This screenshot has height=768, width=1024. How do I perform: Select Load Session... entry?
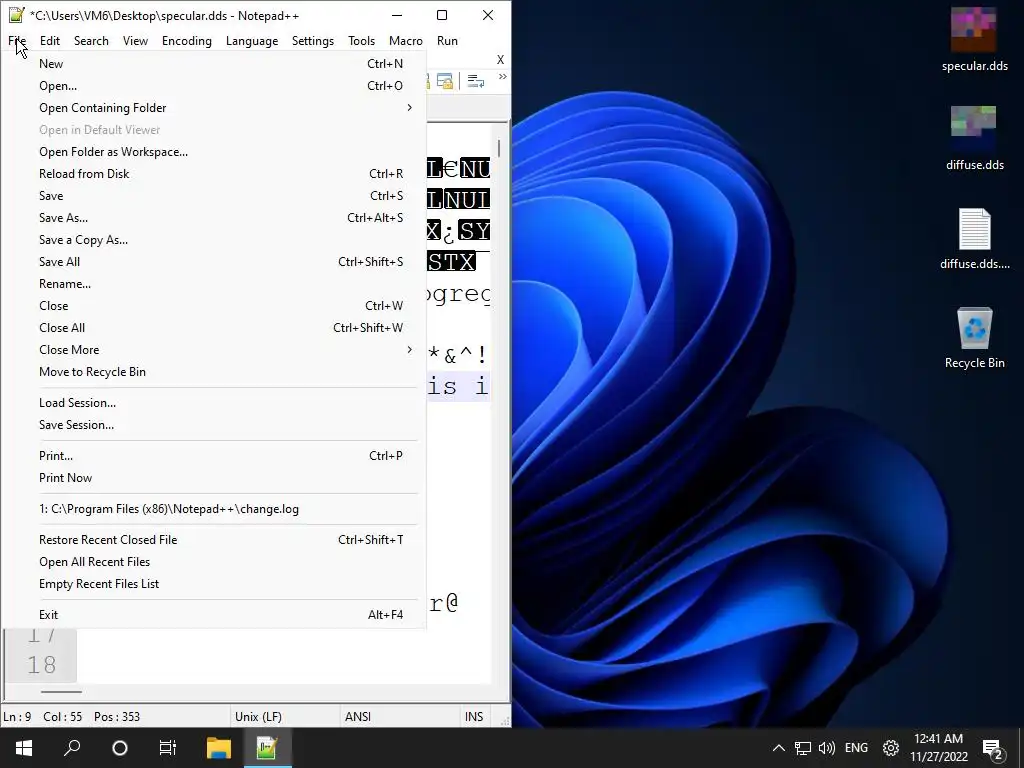tap(213, 403)
